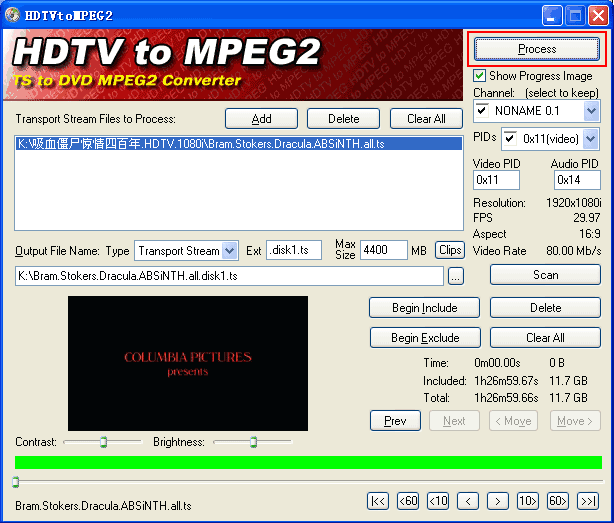Step back 60 with the <60 button
The image size is (614, 523).
click(x=408, y=501)
